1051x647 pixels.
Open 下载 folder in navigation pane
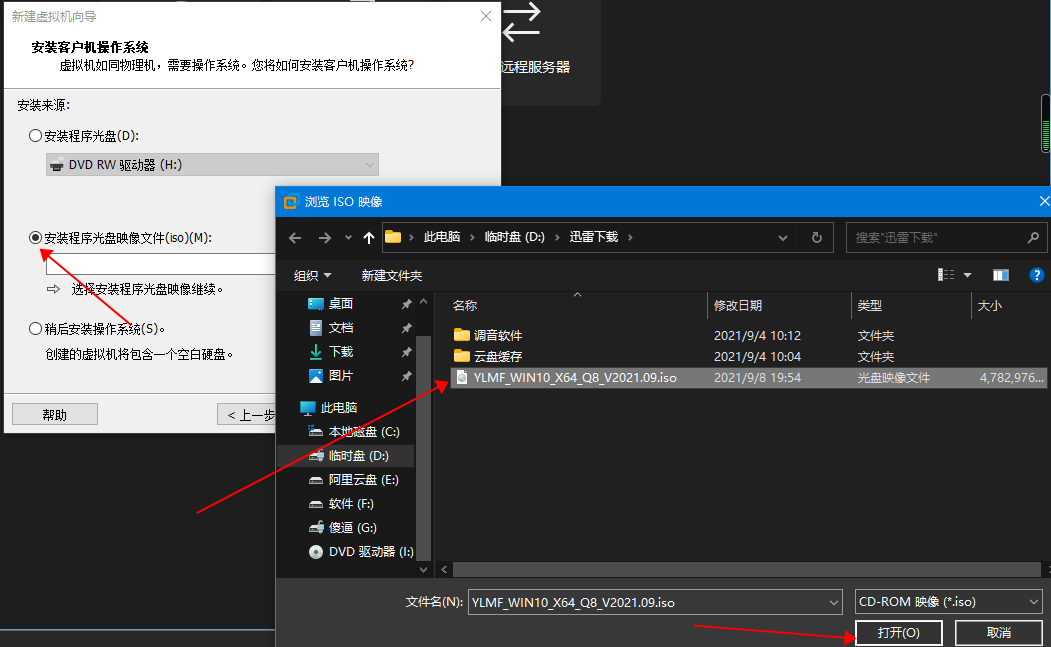tap(341, 352)
